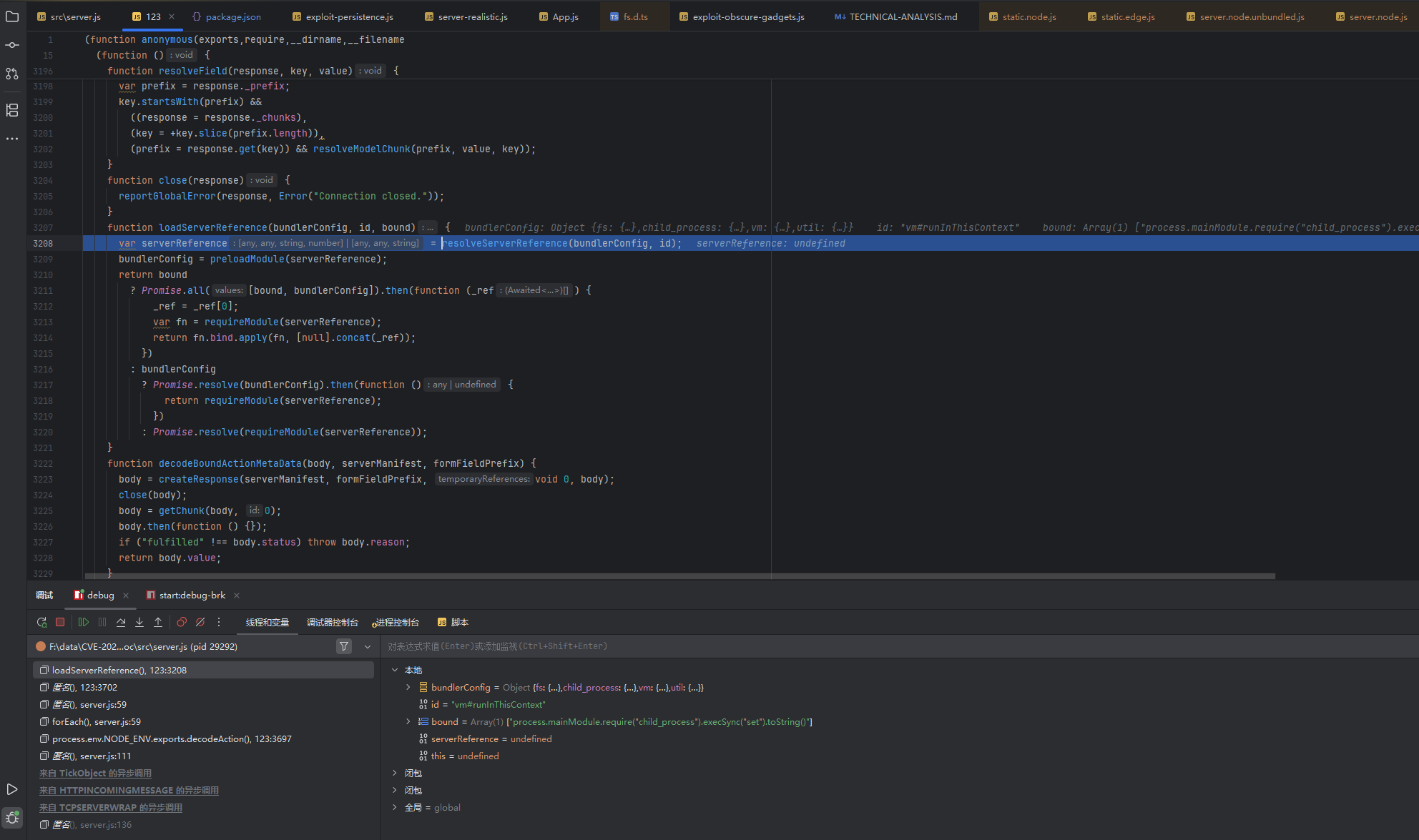Follow the HTTPINCOMINGMESSAGE async call link
The height and width of the screenshot is (840, 1419).
pyautogui.click(x=129, y=790)
